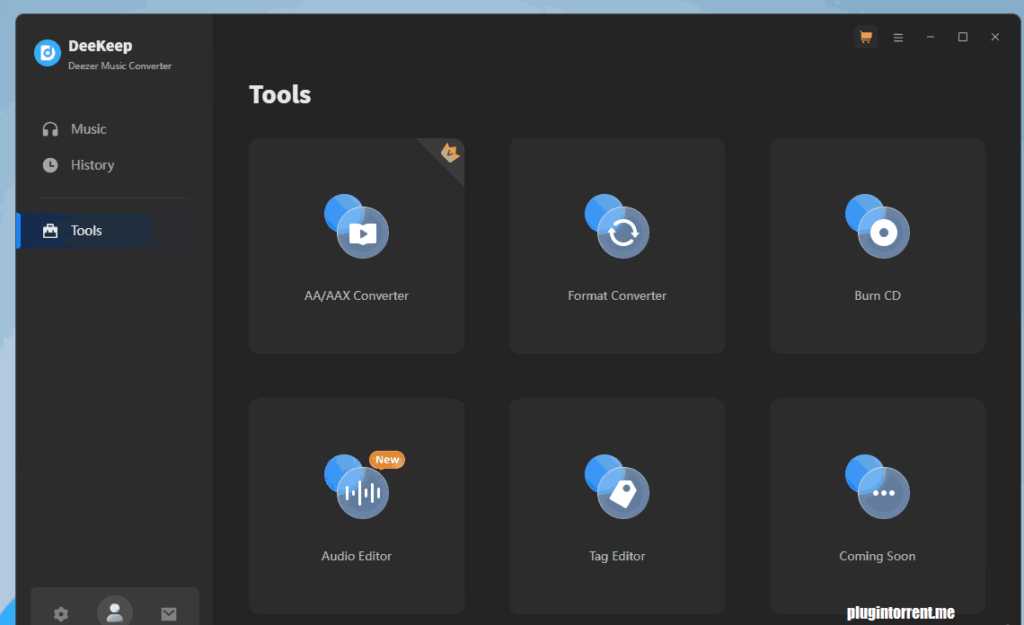The height and width of the screenshot is (625, 1024).
Task: Open the Tag Editor icon
Action: 617,487
